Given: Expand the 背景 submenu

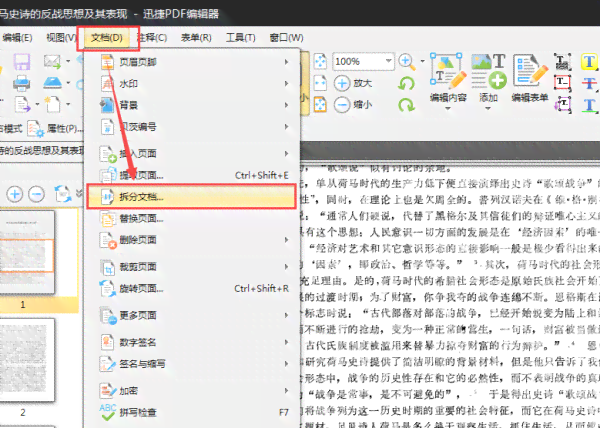Looking at the screenshot, I should point(191,105).
